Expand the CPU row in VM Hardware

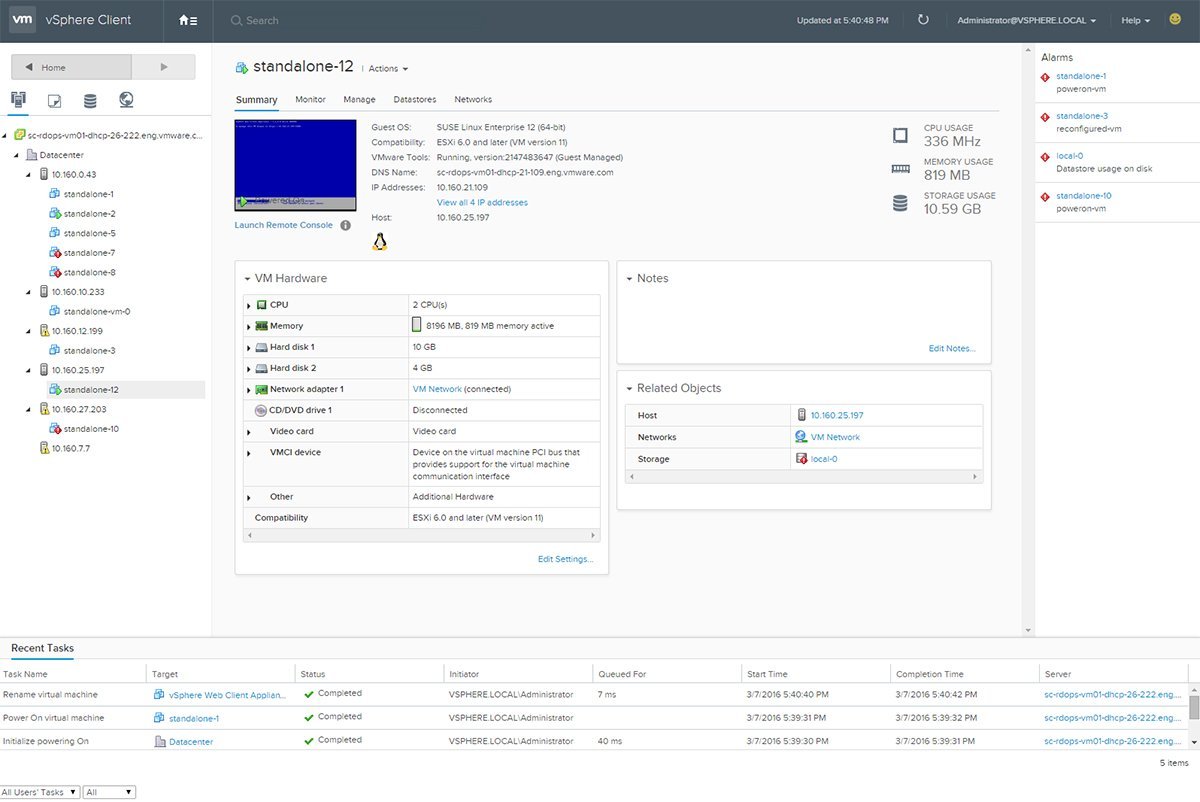[249, 305]
